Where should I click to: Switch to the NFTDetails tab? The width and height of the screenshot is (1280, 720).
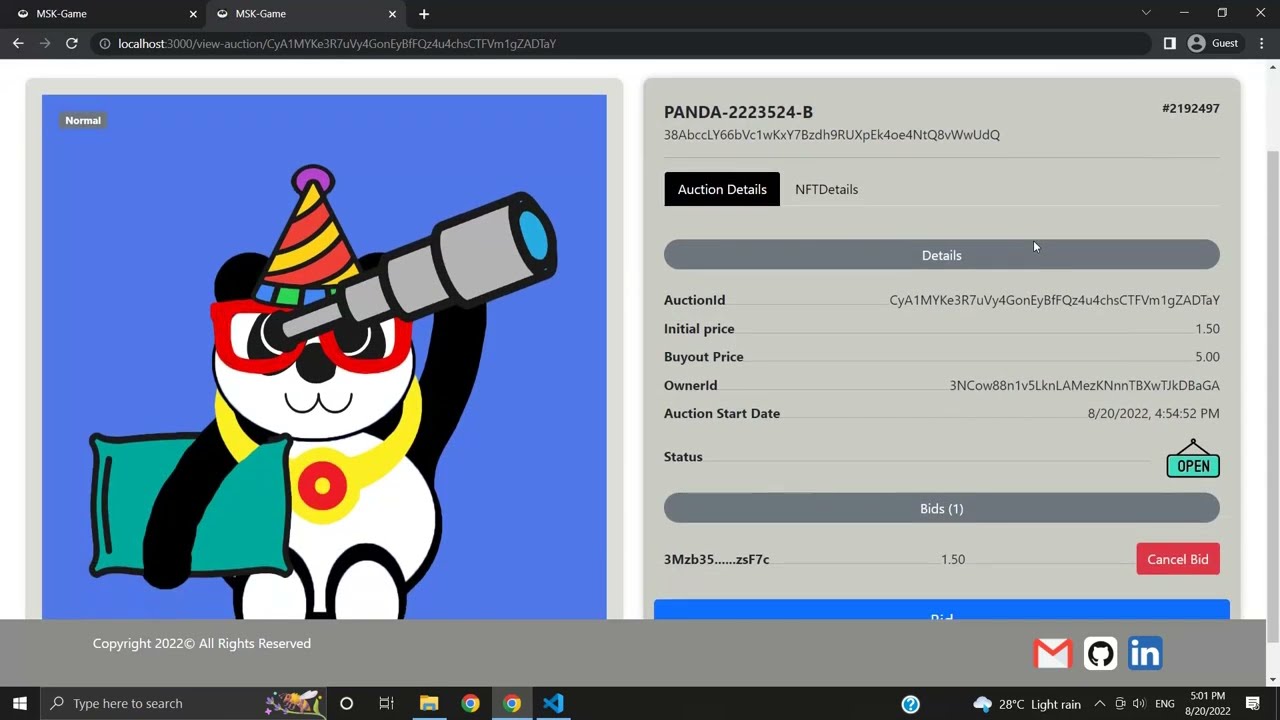(826, 189)
